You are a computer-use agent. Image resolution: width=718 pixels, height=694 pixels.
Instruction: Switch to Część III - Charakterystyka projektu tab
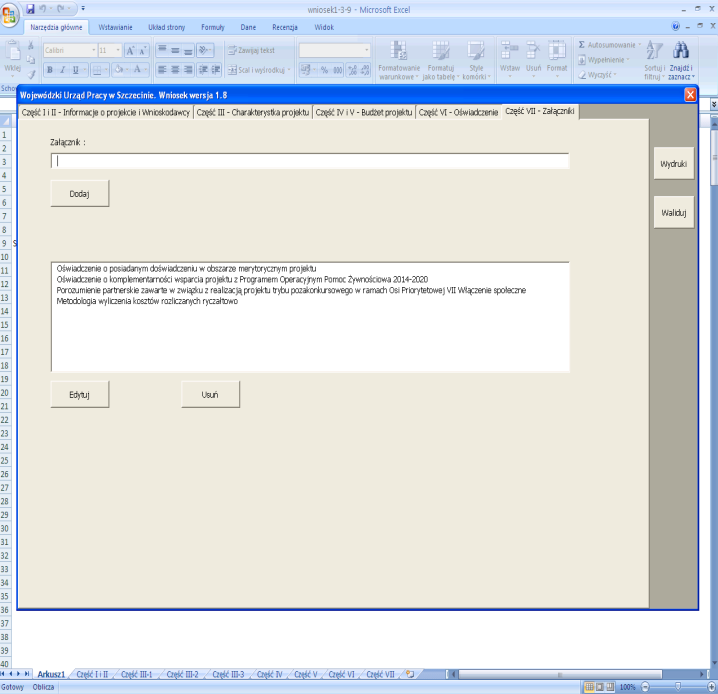point(253,112)
